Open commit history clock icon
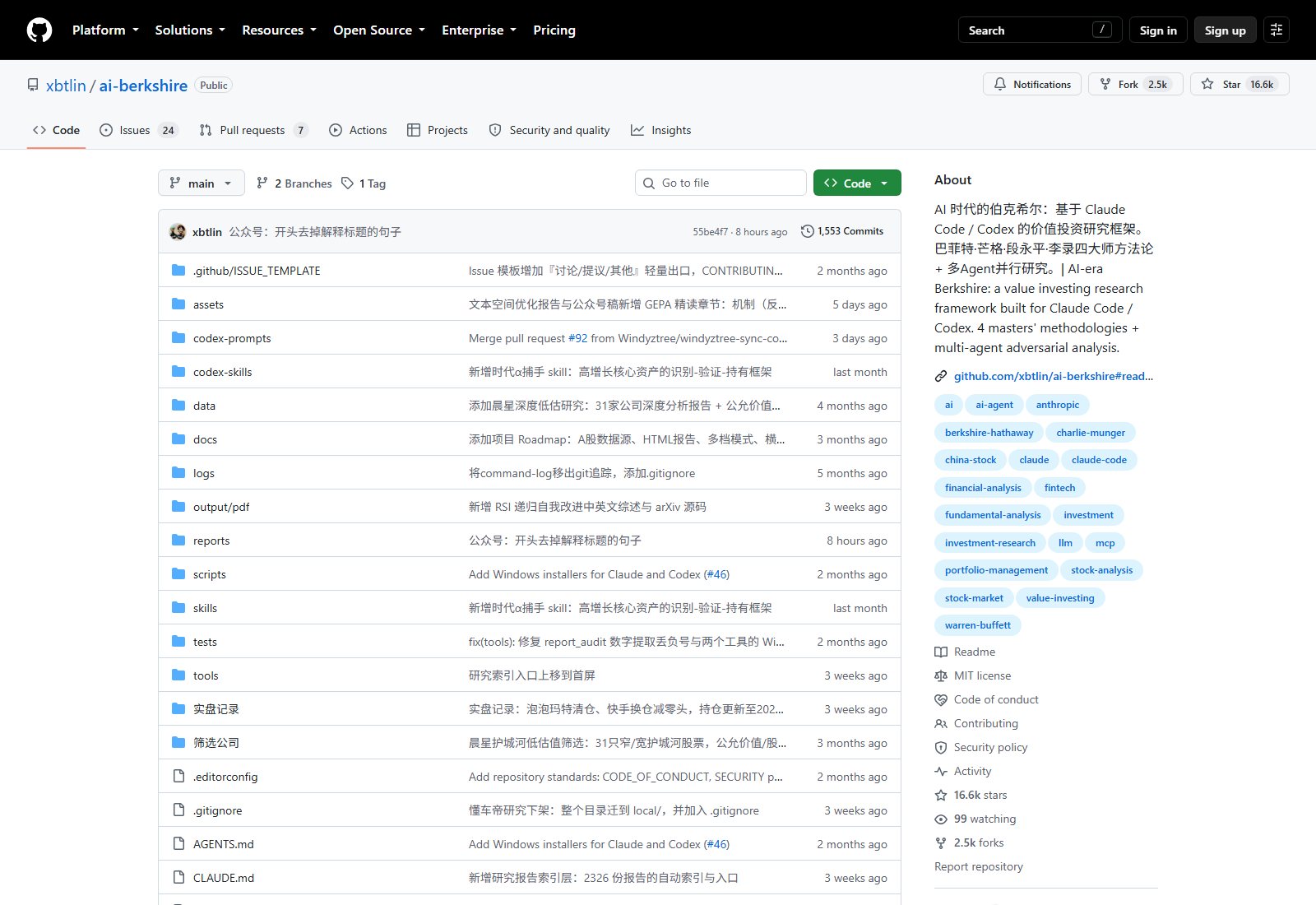The image size is (1316, 905). [808, 231]
